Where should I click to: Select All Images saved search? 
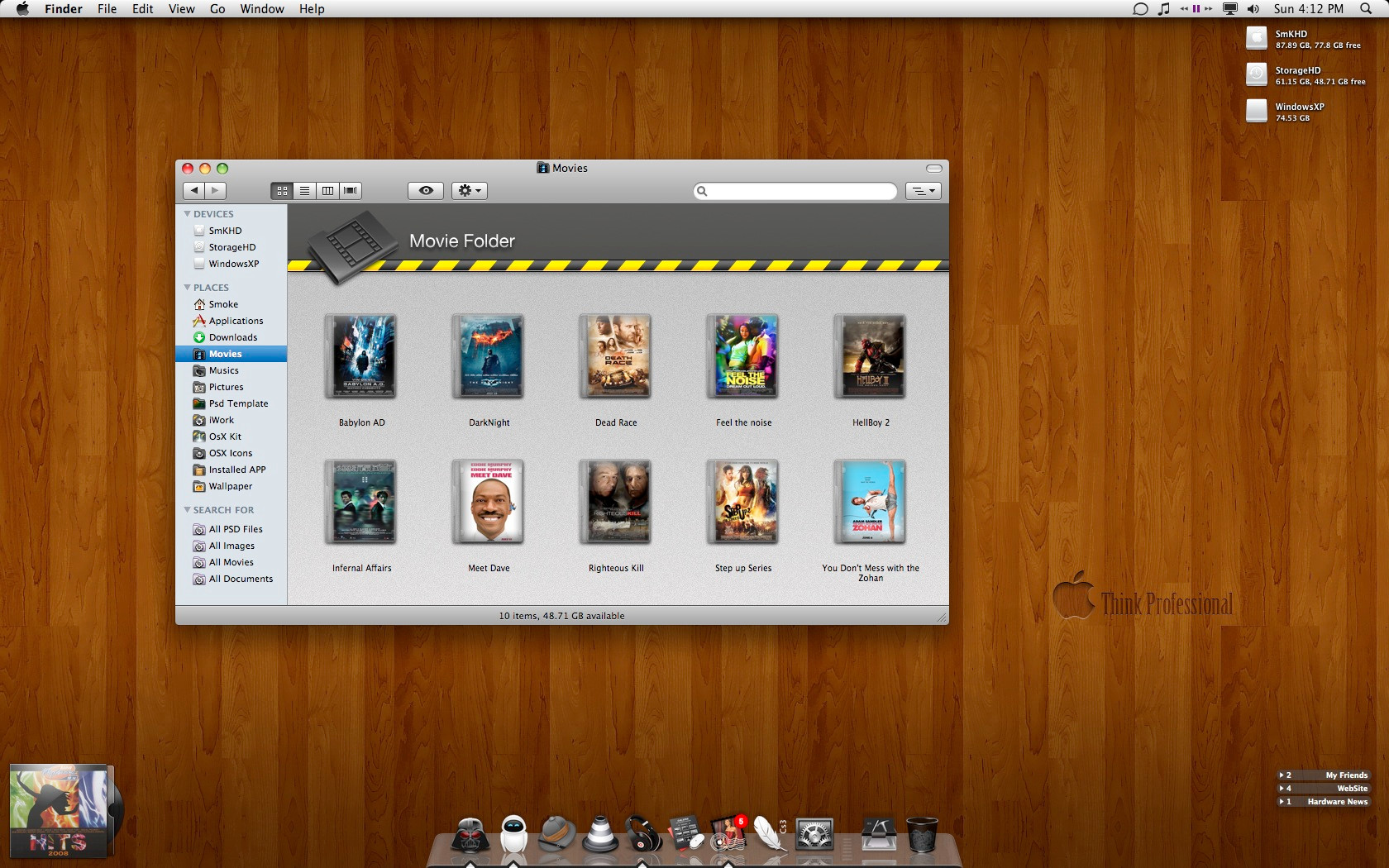point(231,546)
